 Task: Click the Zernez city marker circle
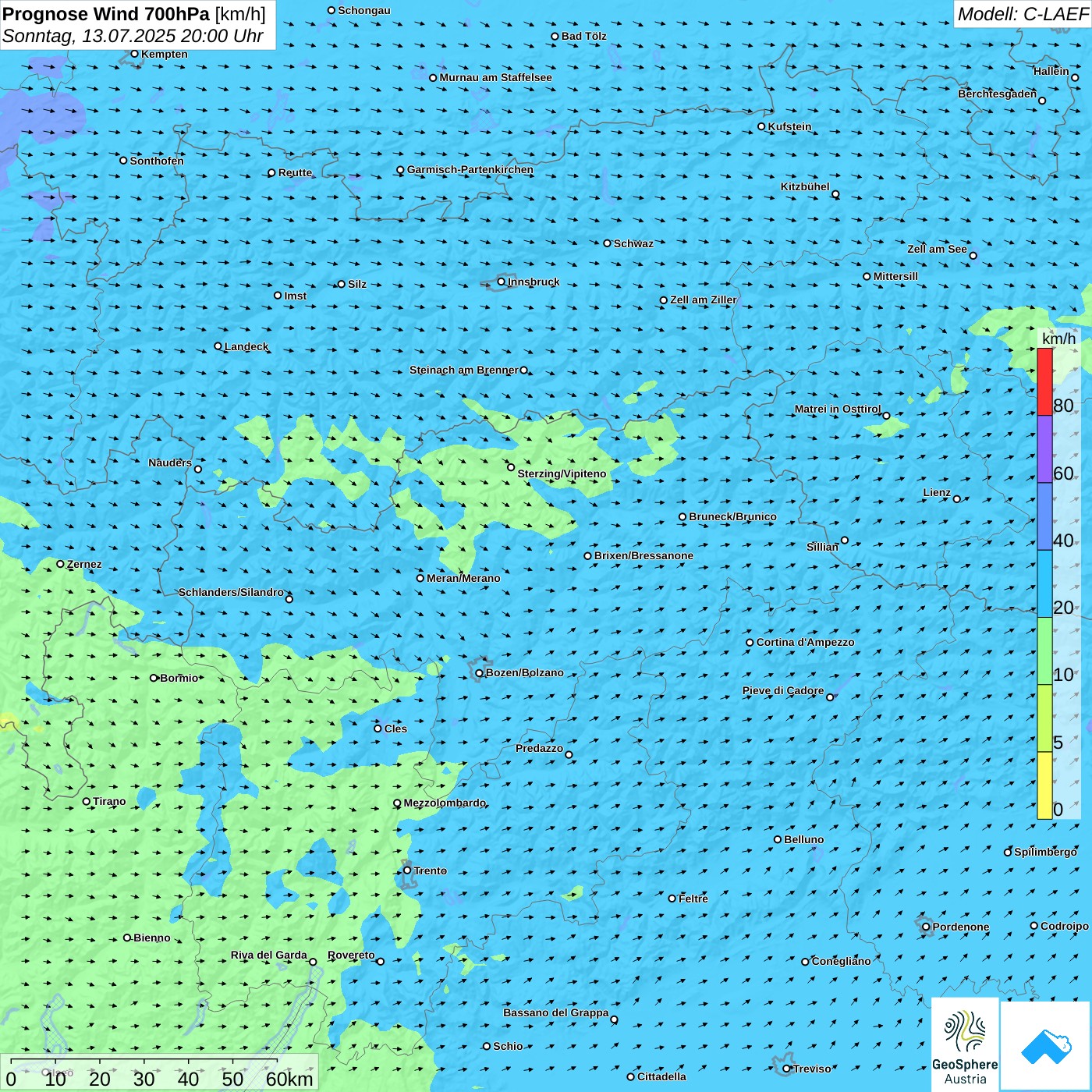[x=60, y=564]
